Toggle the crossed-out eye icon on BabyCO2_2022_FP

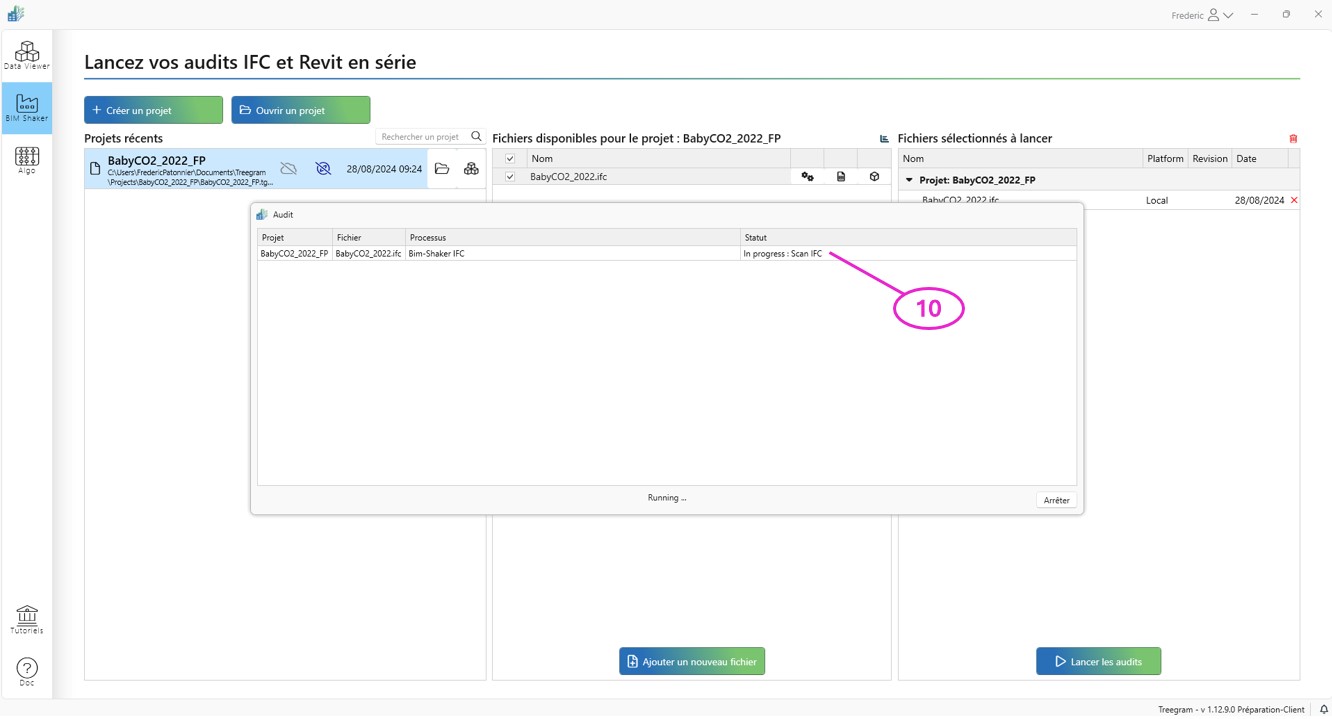click(x=323, y=169)
